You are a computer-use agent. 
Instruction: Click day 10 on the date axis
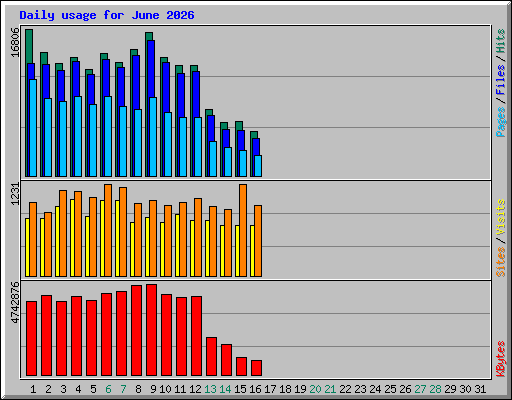click(x=165, y=389)
